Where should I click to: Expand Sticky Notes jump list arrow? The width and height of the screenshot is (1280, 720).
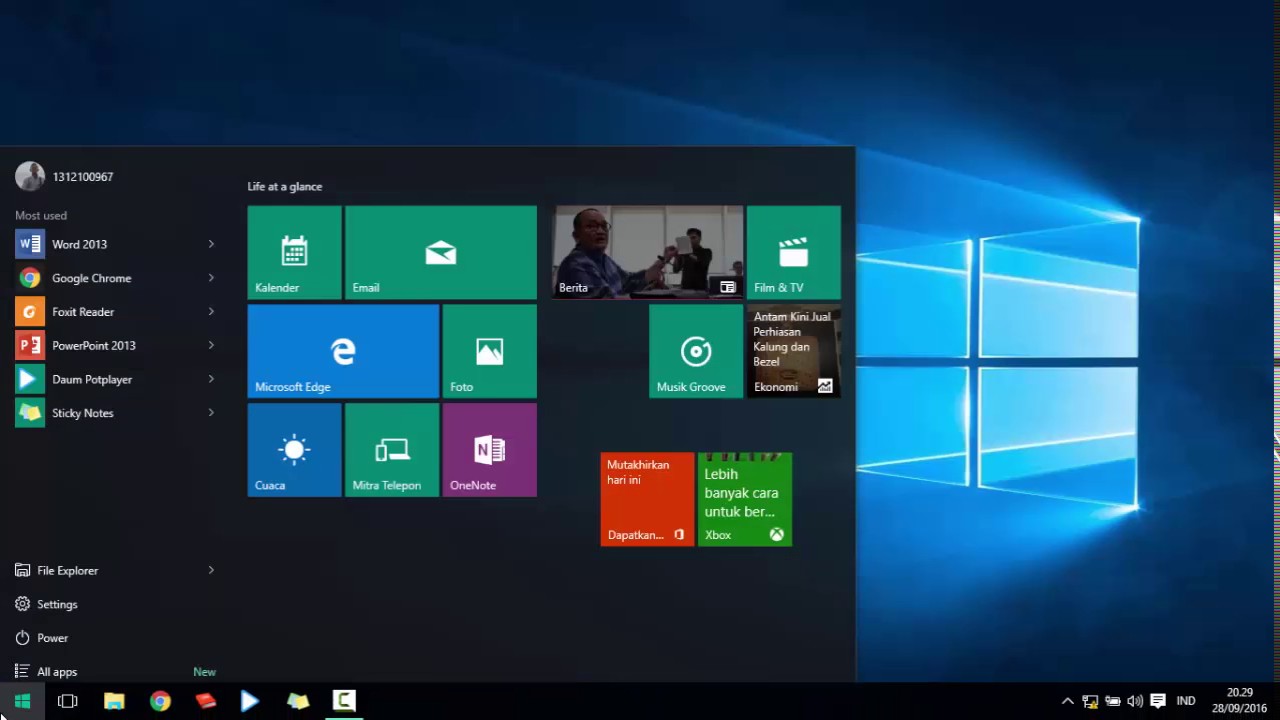(x=211, y=413)
